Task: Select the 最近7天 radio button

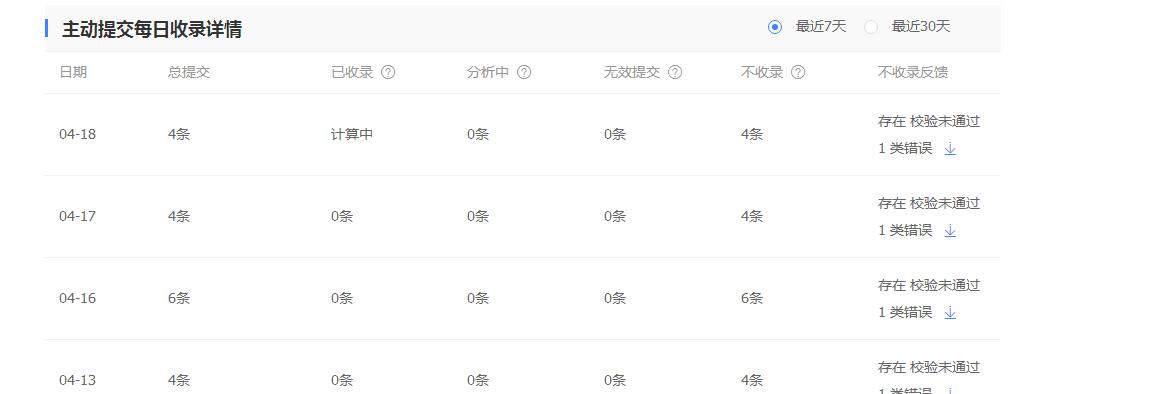Action: point(775,27)
